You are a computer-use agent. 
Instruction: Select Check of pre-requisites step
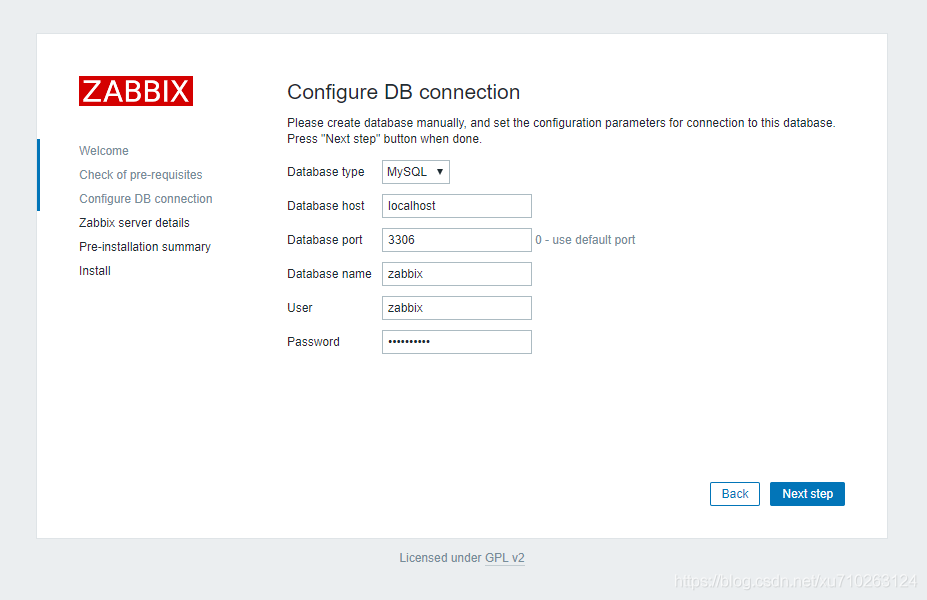pos(141,175)
